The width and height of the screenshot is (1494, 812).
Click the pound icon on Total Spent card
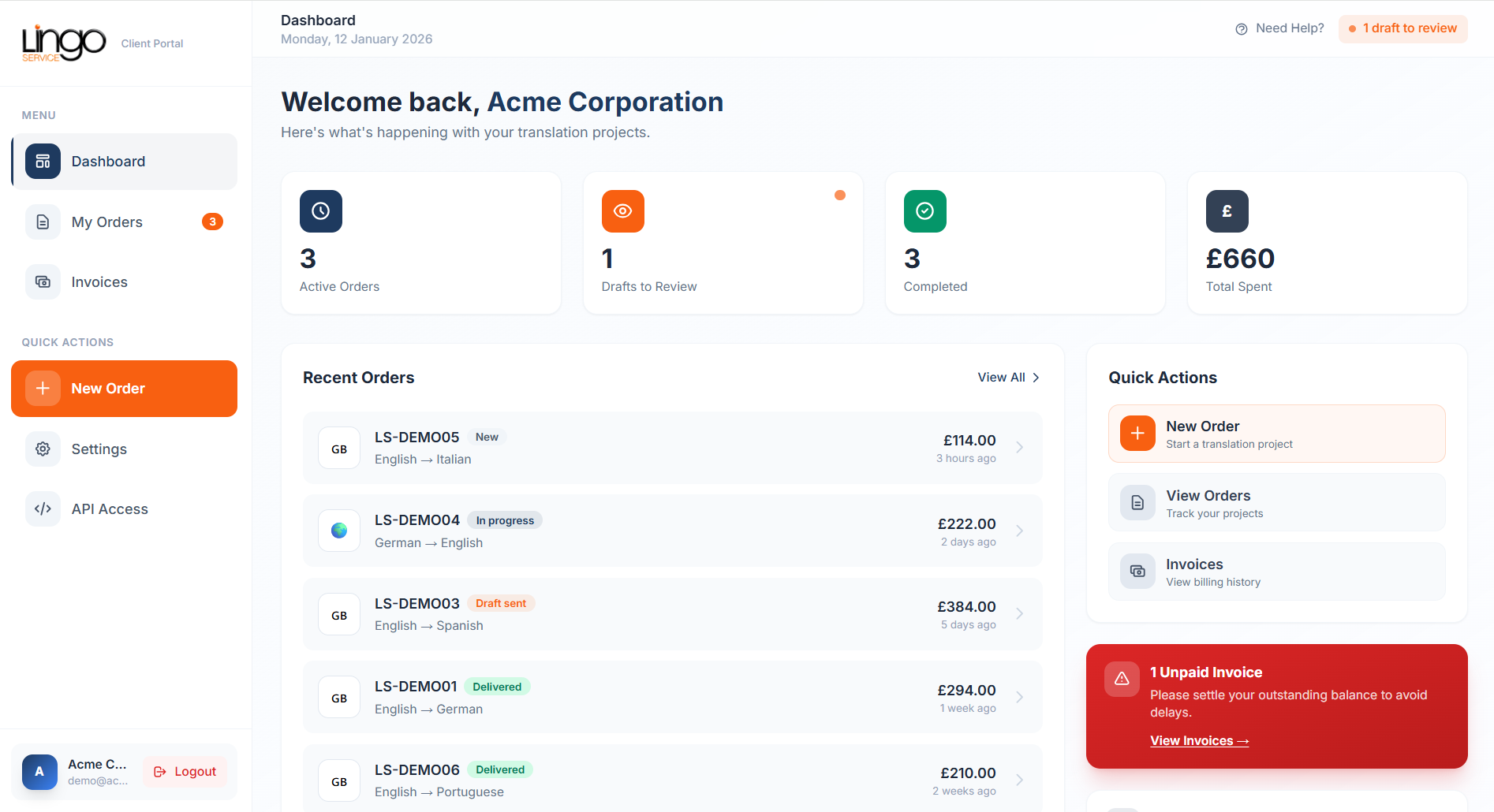(x=1227, y=210)
